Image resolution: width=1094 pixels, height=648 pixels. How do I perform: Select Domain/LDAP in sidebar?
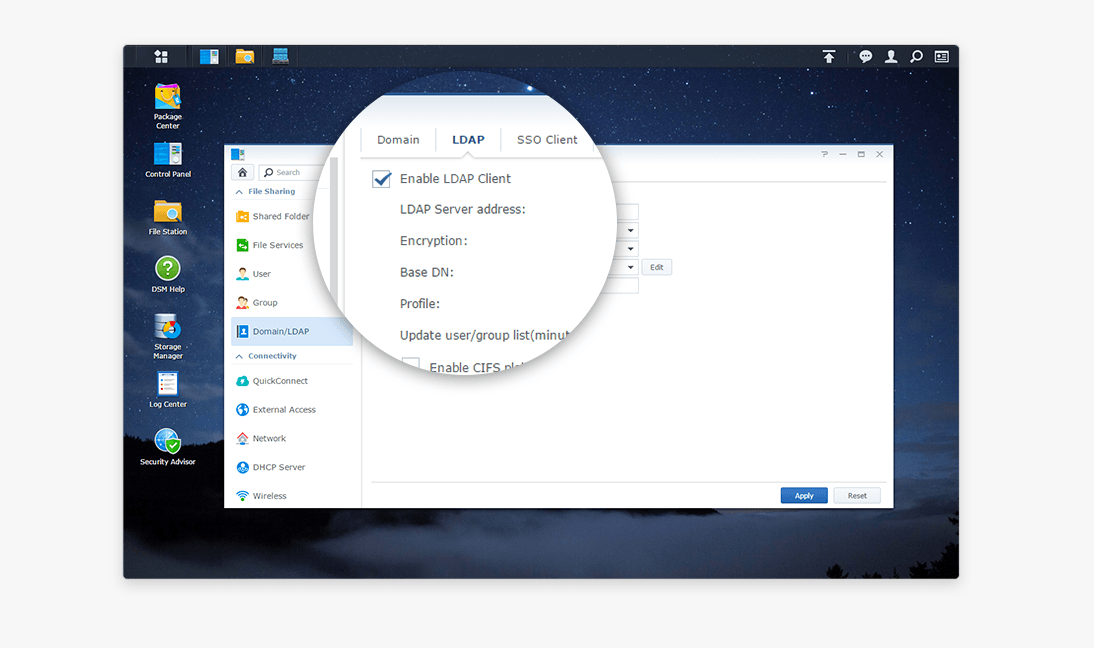pyautogui.click(x=292, y=331)
